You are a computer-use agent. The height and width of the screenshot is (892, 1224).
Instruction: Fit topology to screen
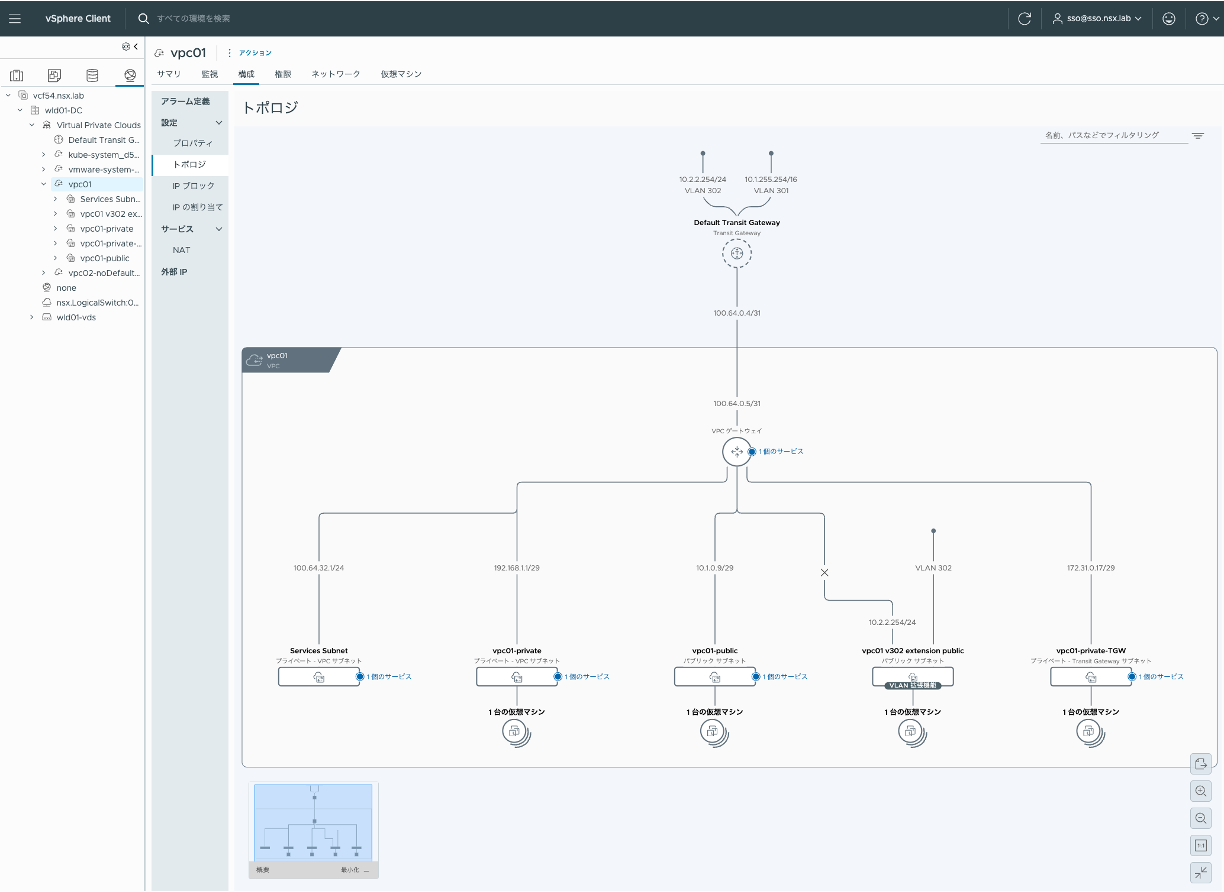point(1201,872)
